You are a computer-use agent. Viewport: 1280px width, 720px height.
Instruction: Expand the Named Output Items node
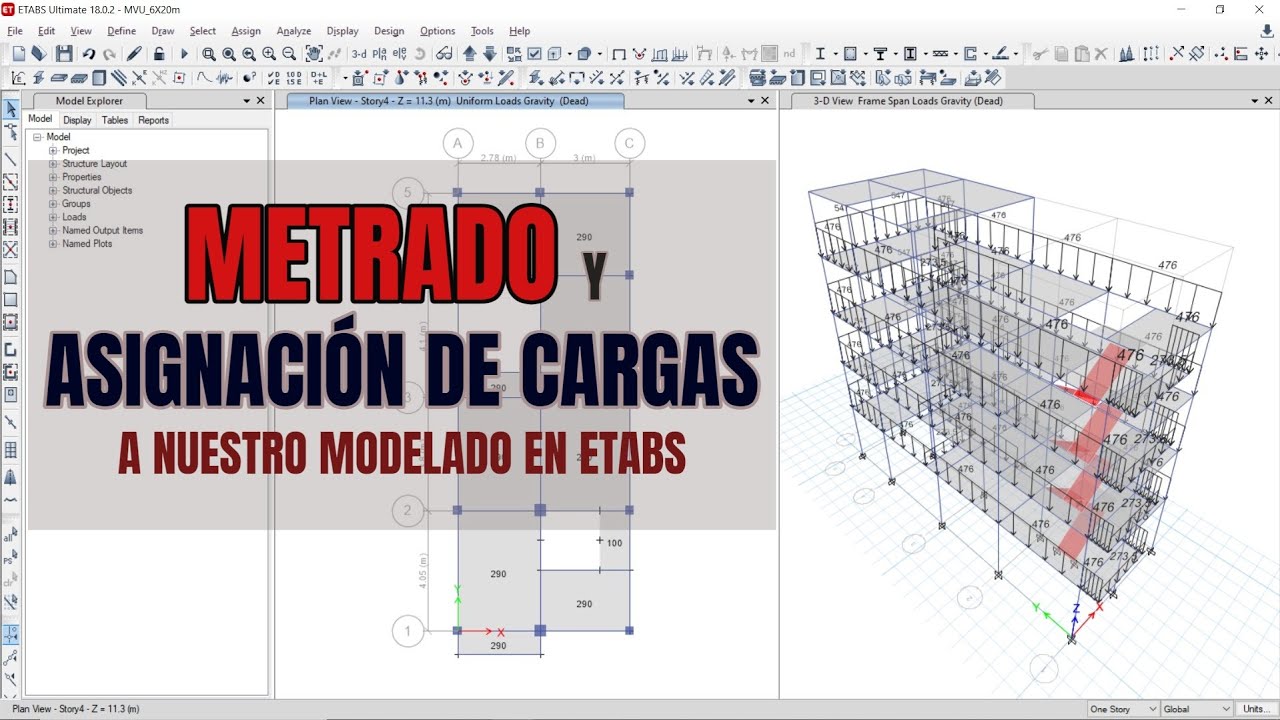[53, 230]
